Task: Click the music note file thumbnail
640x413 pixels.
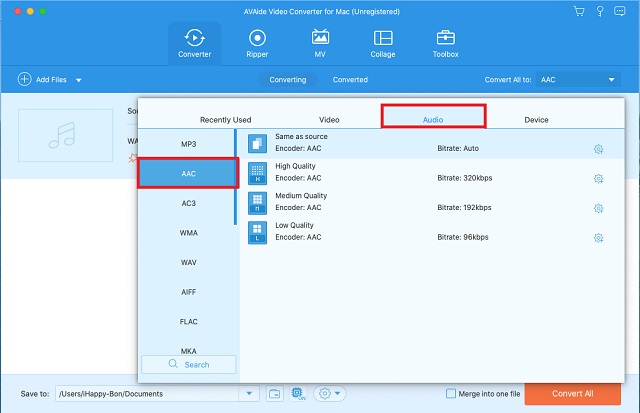Action: pos(65,135)
